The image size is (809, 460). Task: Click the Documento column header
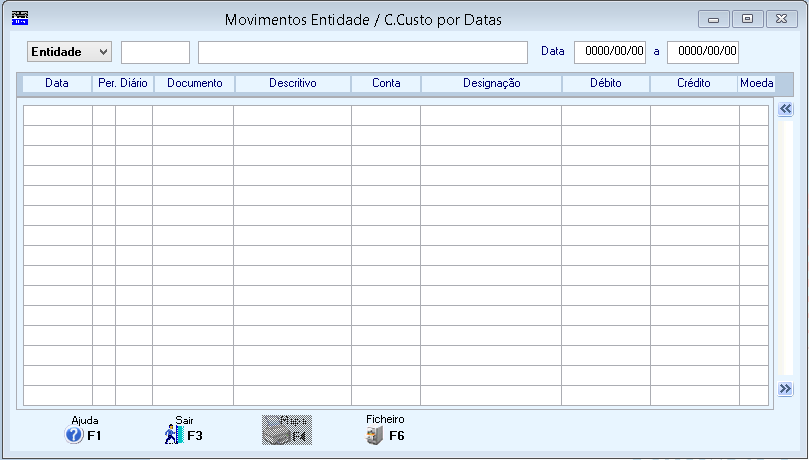point(194,84)
